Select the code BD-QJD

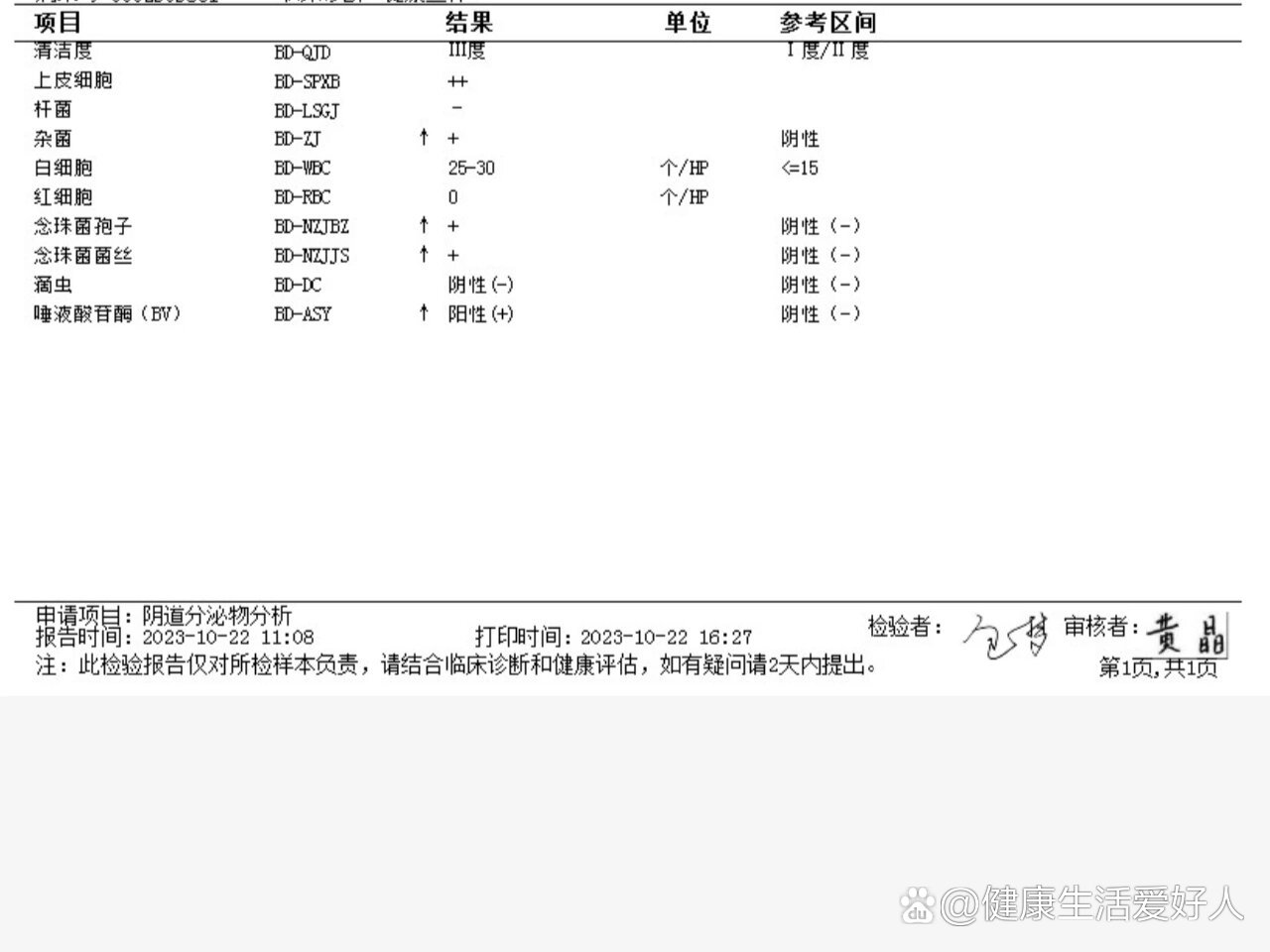coord(303,53)
